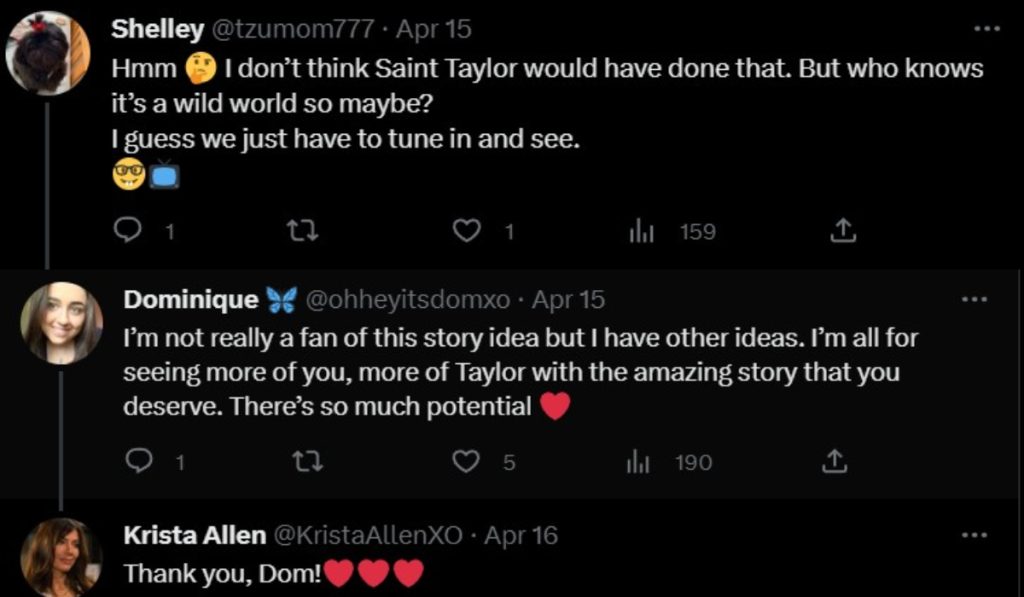Open Shelley's profile picture
This screenshot has width=1024, height=597.
tap(48, 53)
